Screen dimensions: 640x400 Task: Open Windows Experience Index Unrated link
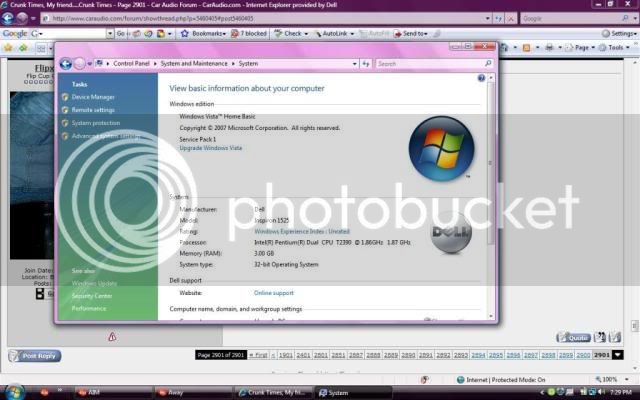click(x=302, y=231)
